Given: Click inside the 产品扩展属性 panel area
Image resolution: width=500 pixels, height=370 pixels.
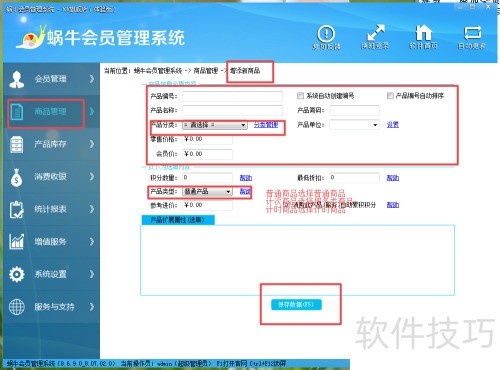Looking at the screenshot, I should coord(297,260).
